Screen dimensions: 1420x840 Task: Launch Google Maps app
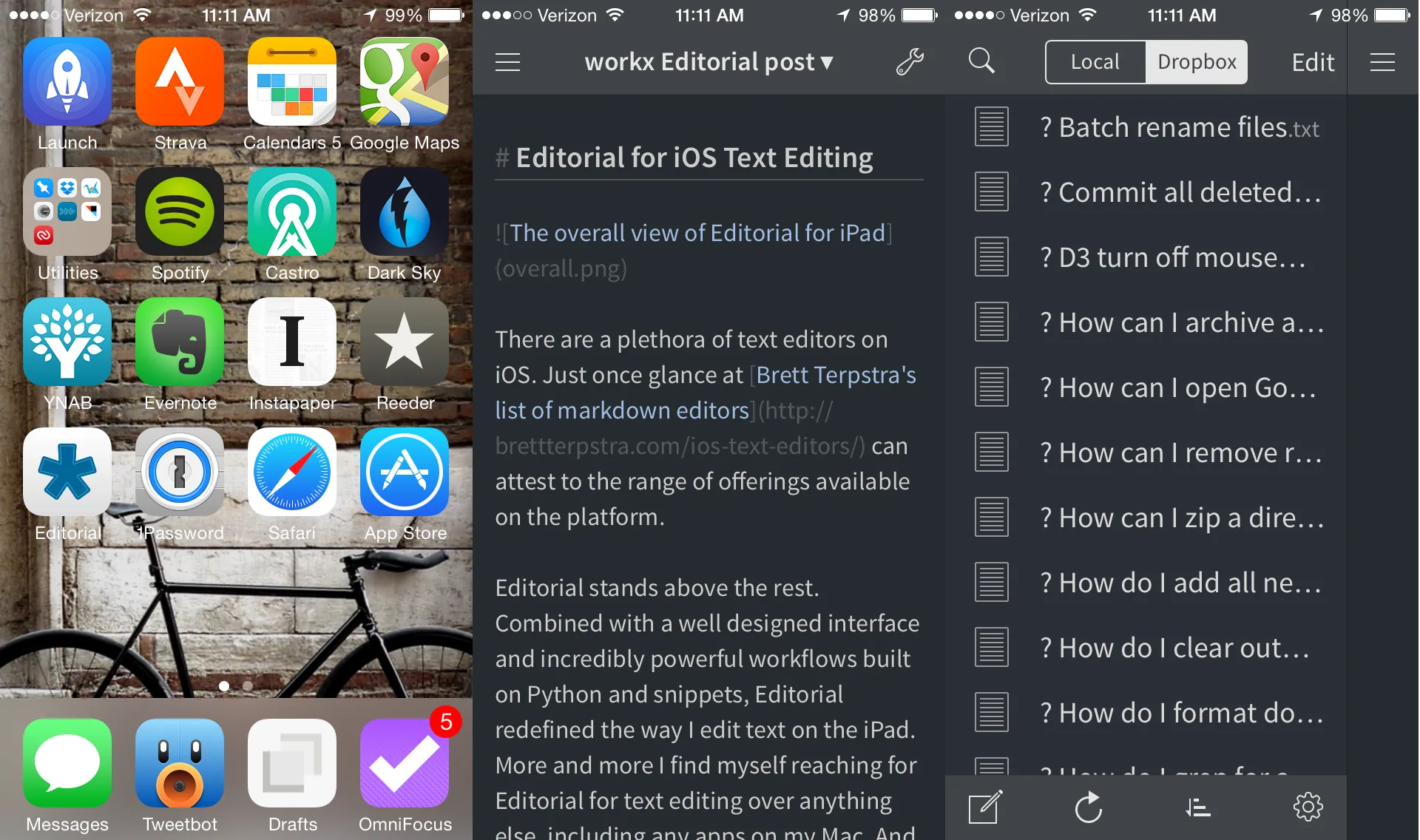tap(405, 81)
